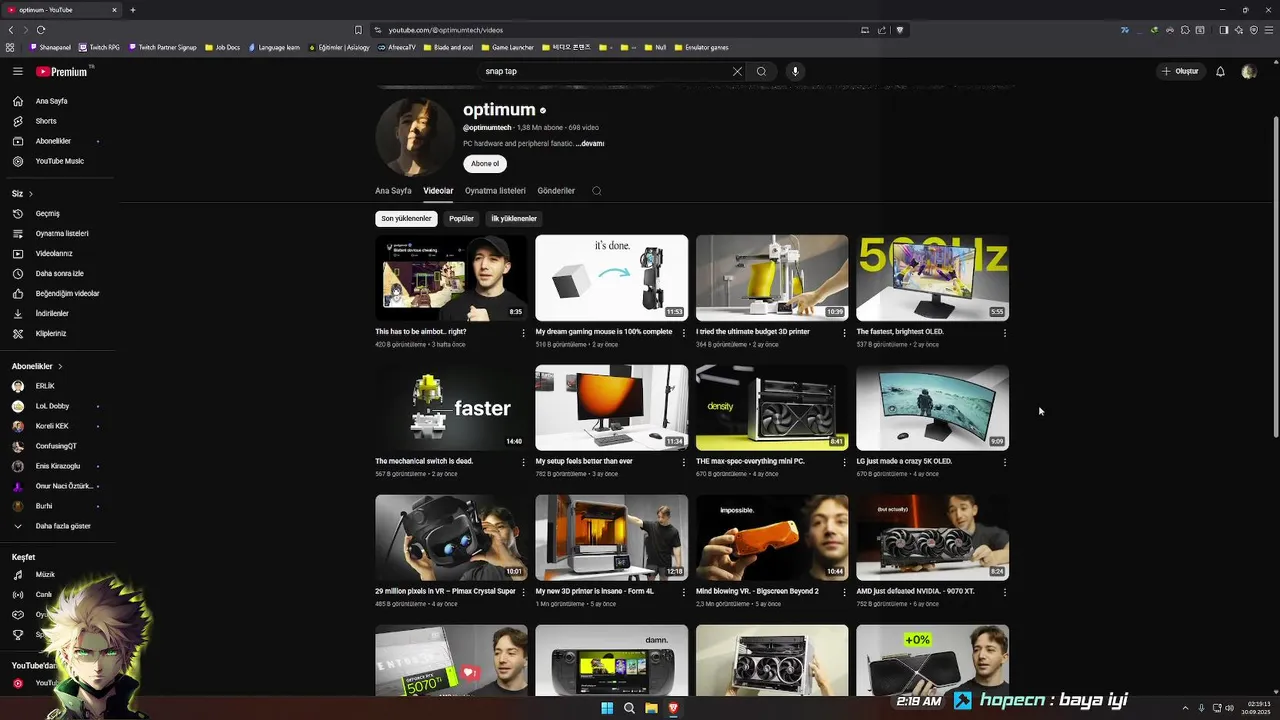
Task: Open account avatar menu top right
Action: point(1248,71)
